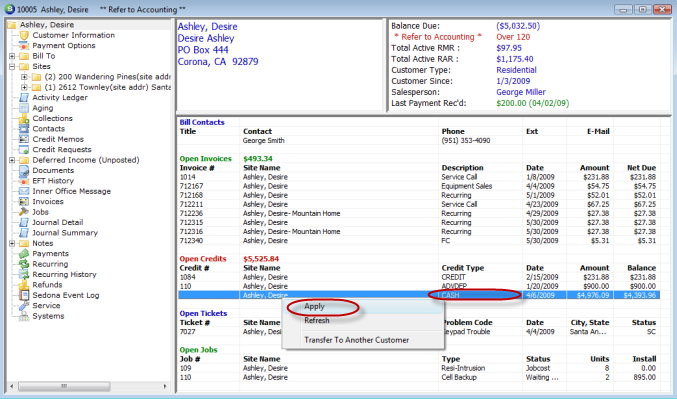677x399 pixels.
Task: Click the Open Invoices total $493.34
Action: coord(258,159)
